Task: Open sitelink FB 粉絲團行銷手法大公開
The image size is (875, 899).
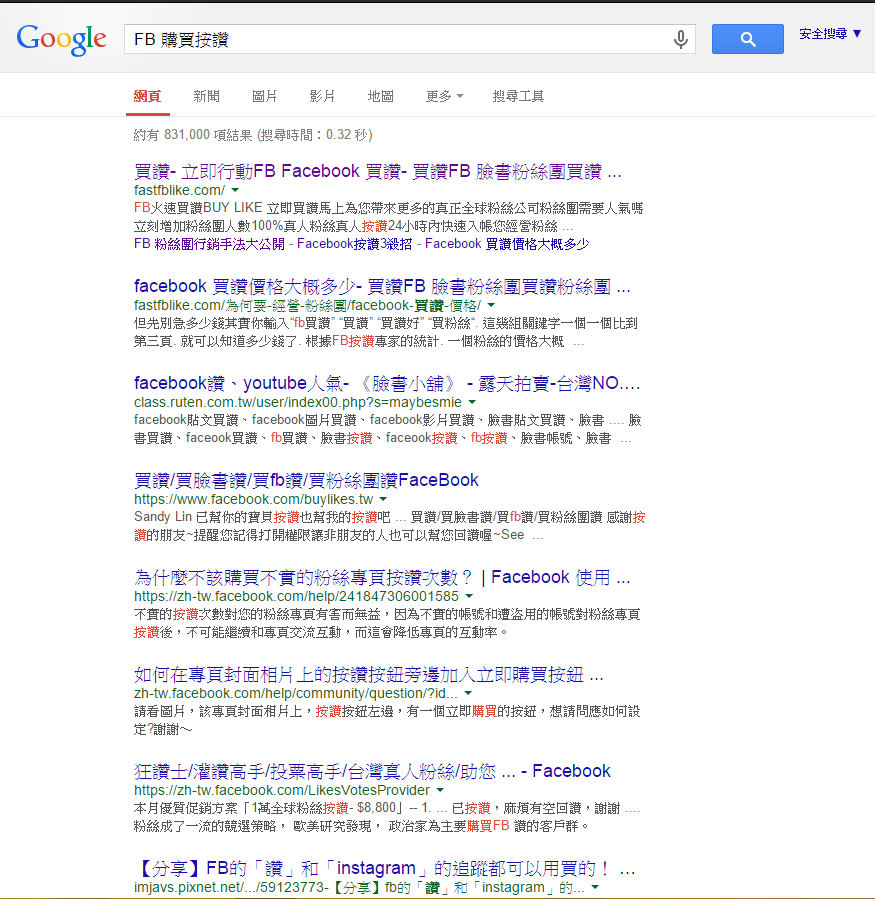Action: click(209, 244)
